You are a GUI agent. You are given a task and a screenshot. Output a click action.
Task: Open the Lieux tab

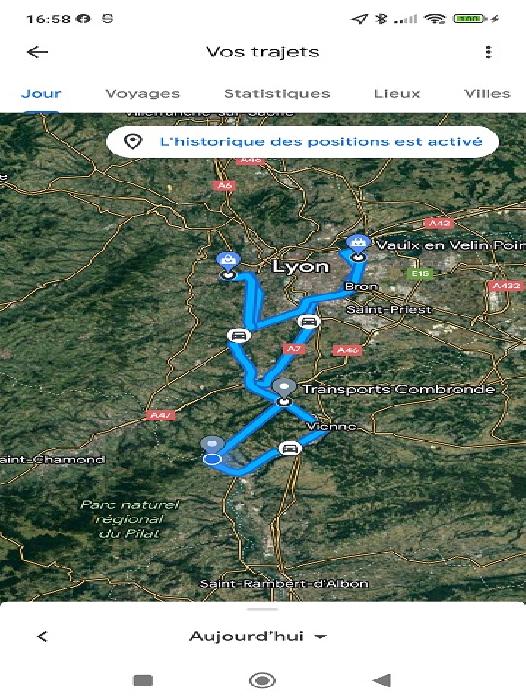pyautogui.click(x=397, y=94)
